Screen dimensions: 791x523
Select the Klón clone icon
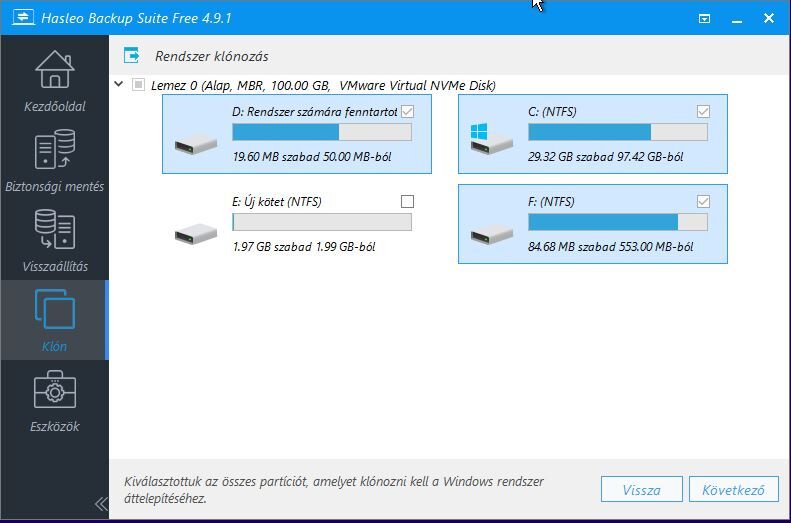(54, 309)
